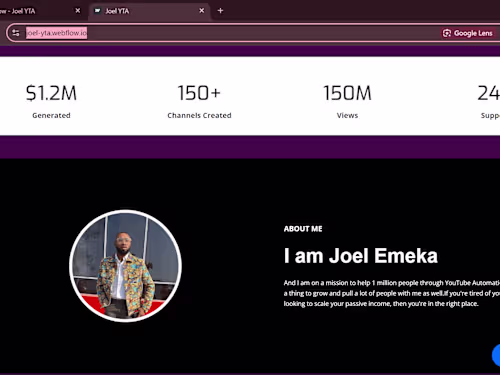Switch to the active Joel YTA tab
The width and height of the screenshot is (500, 375).
tap(149, 11)
